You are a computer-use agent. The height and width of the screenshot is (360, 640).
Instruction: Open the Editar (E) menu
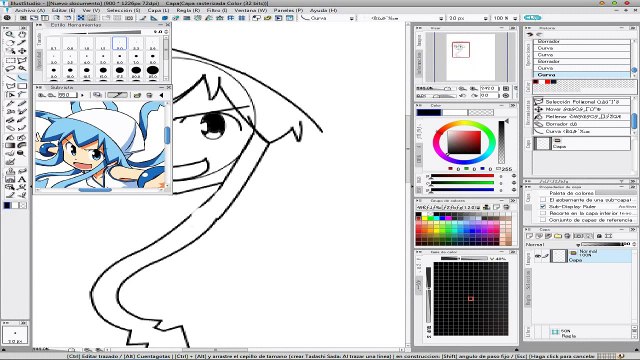[x=63, y=10]
